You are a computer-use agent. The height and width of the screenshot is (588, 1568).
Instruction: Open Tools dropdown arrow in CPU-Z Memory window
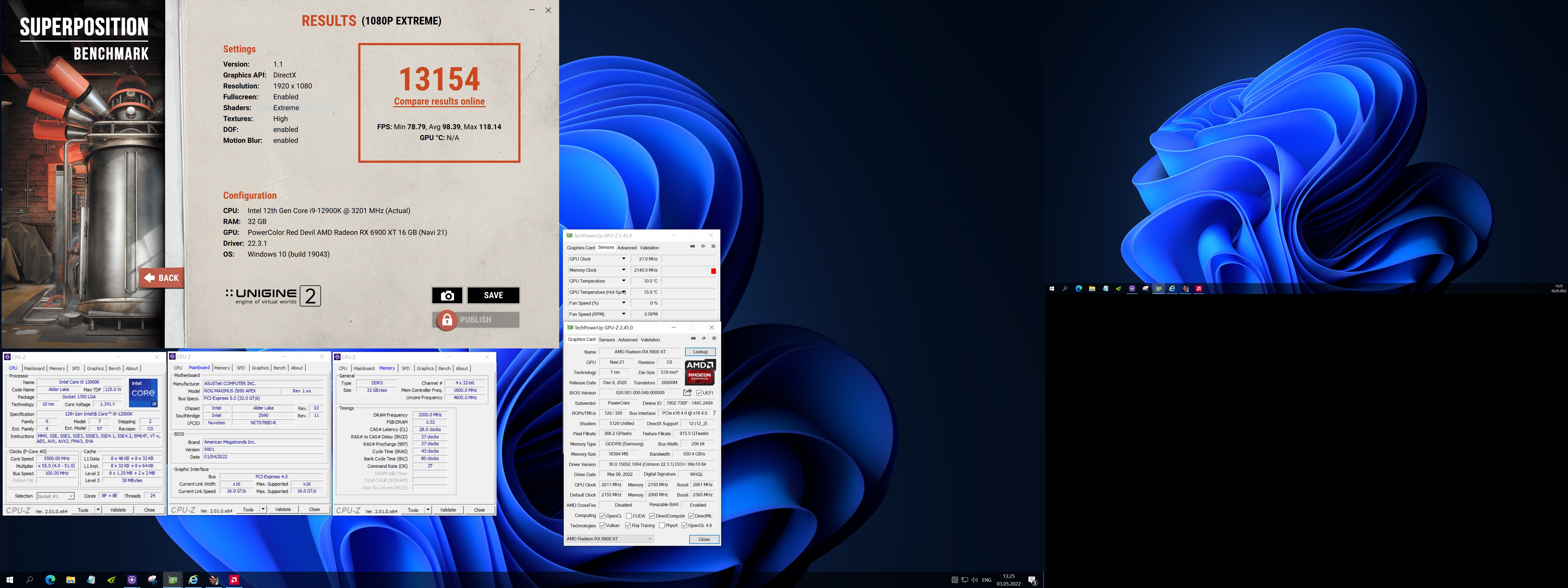[428, 510]
